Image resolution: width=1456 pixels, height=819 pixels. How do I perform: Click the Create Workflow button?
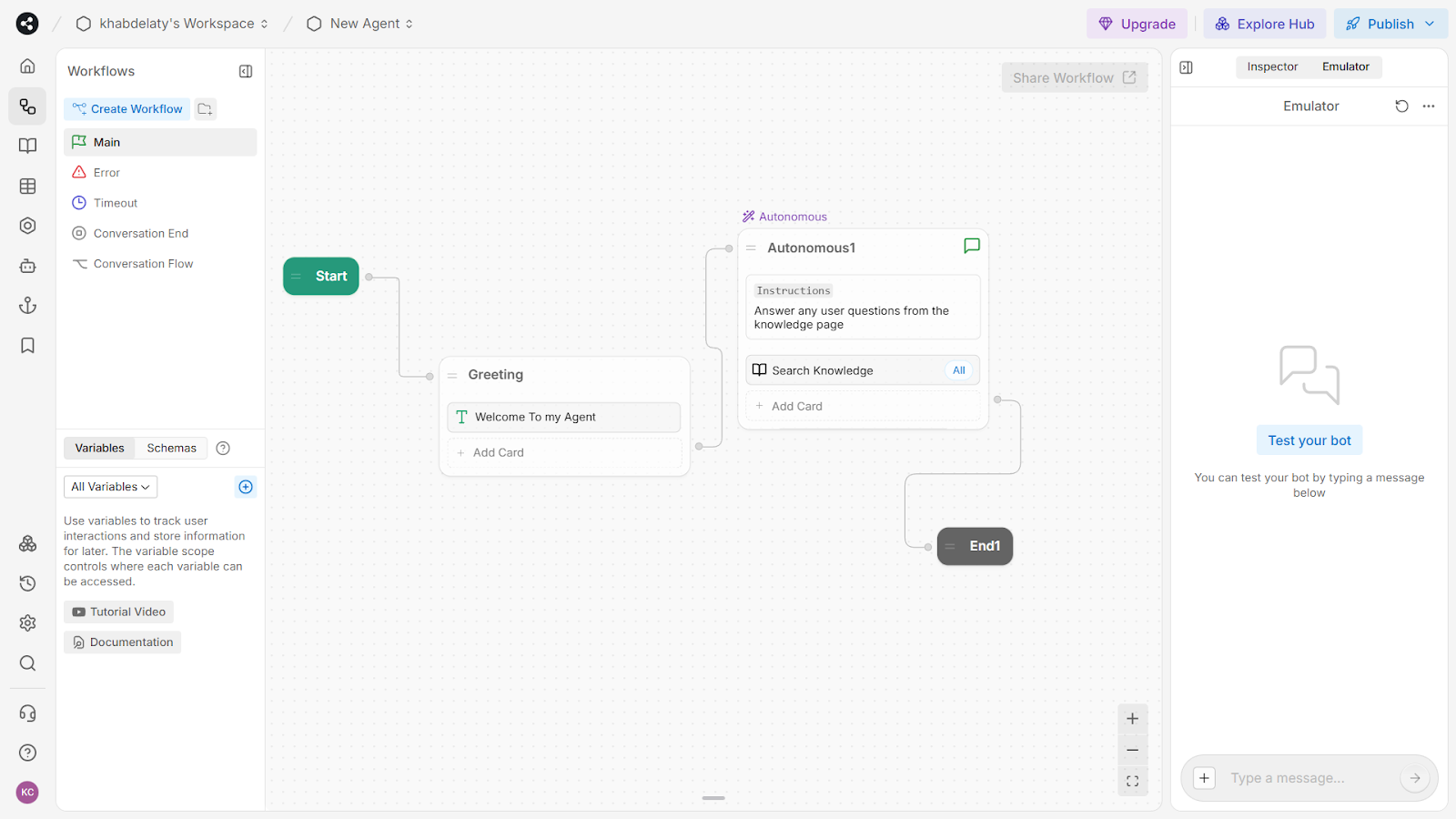tap(127, 109)
